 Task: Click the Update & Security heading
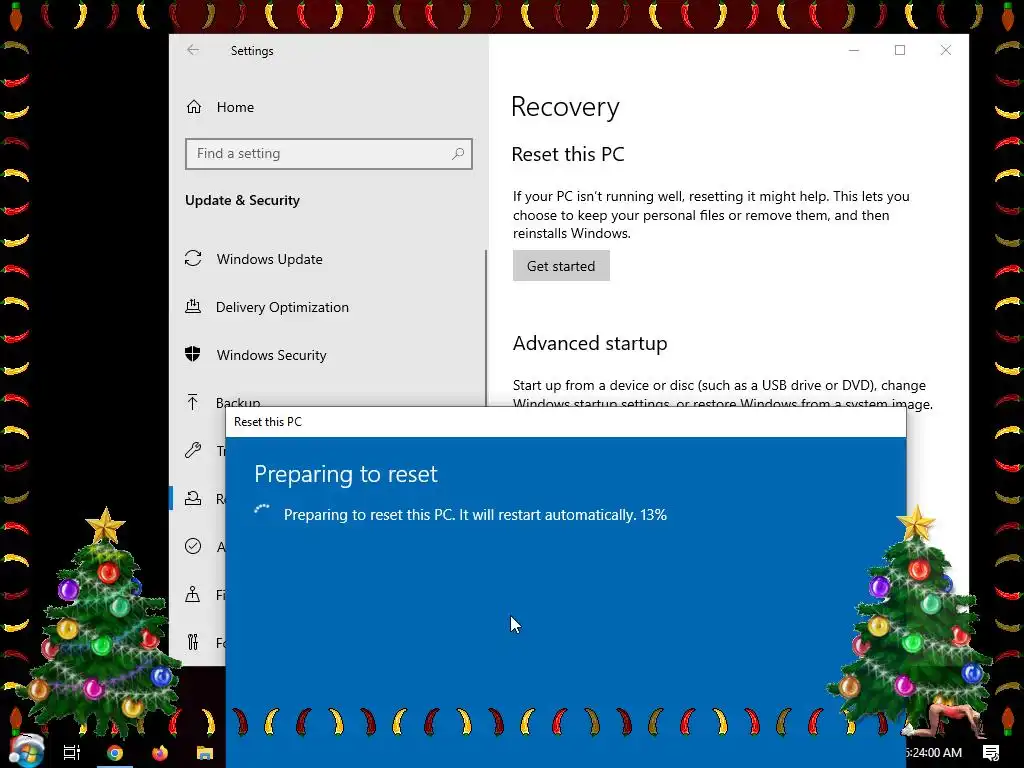click(x=242, y=200)
